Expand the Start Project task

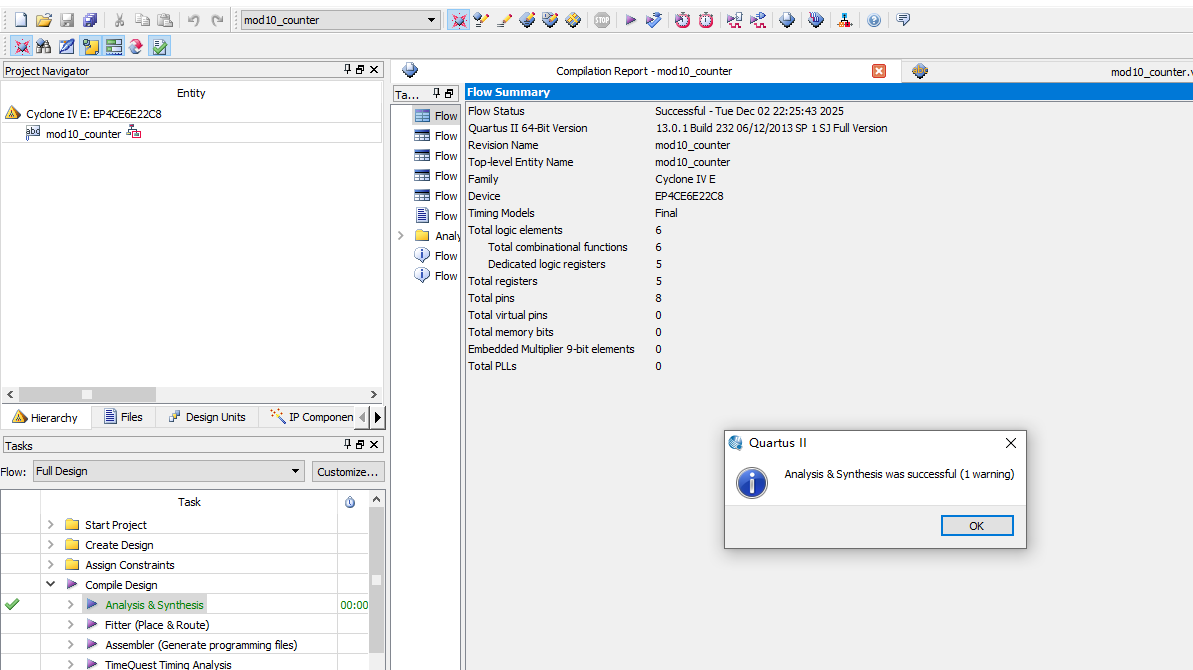(51, 525)
